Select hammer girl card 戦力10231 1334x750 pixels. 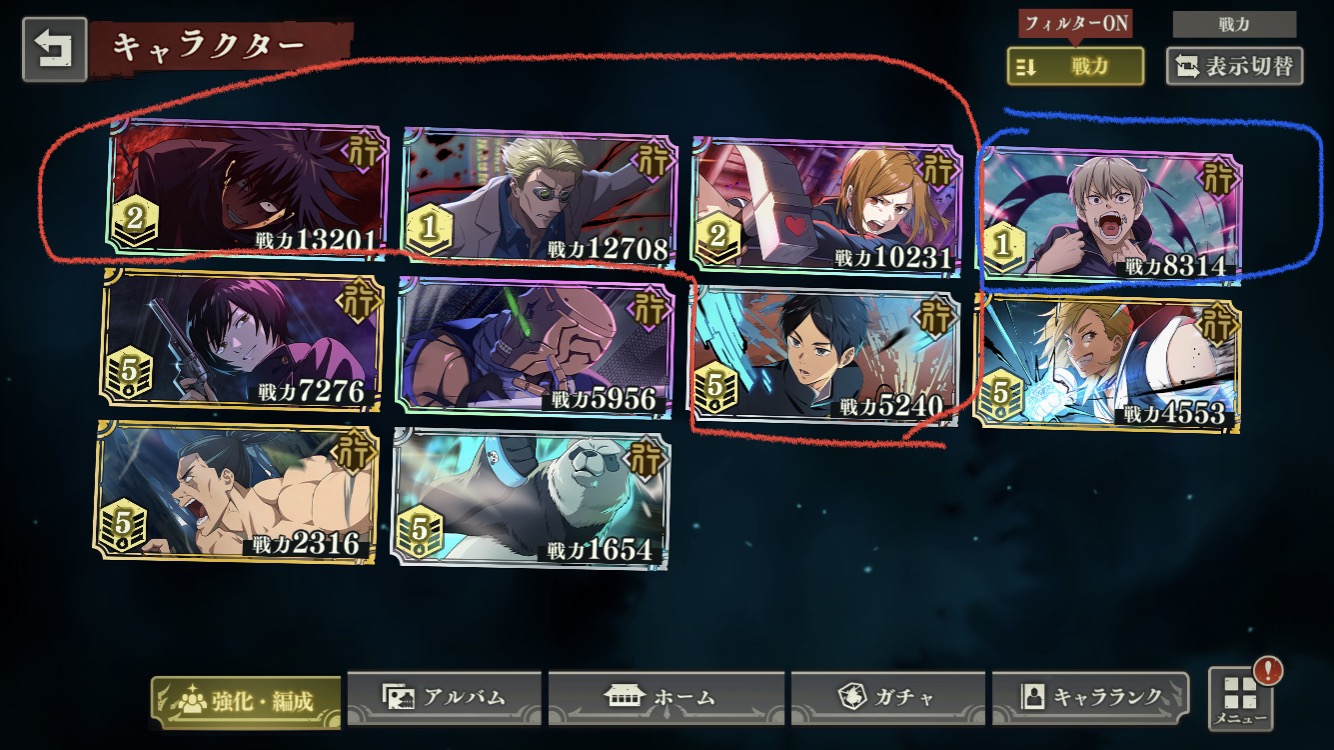pos(826,204)
